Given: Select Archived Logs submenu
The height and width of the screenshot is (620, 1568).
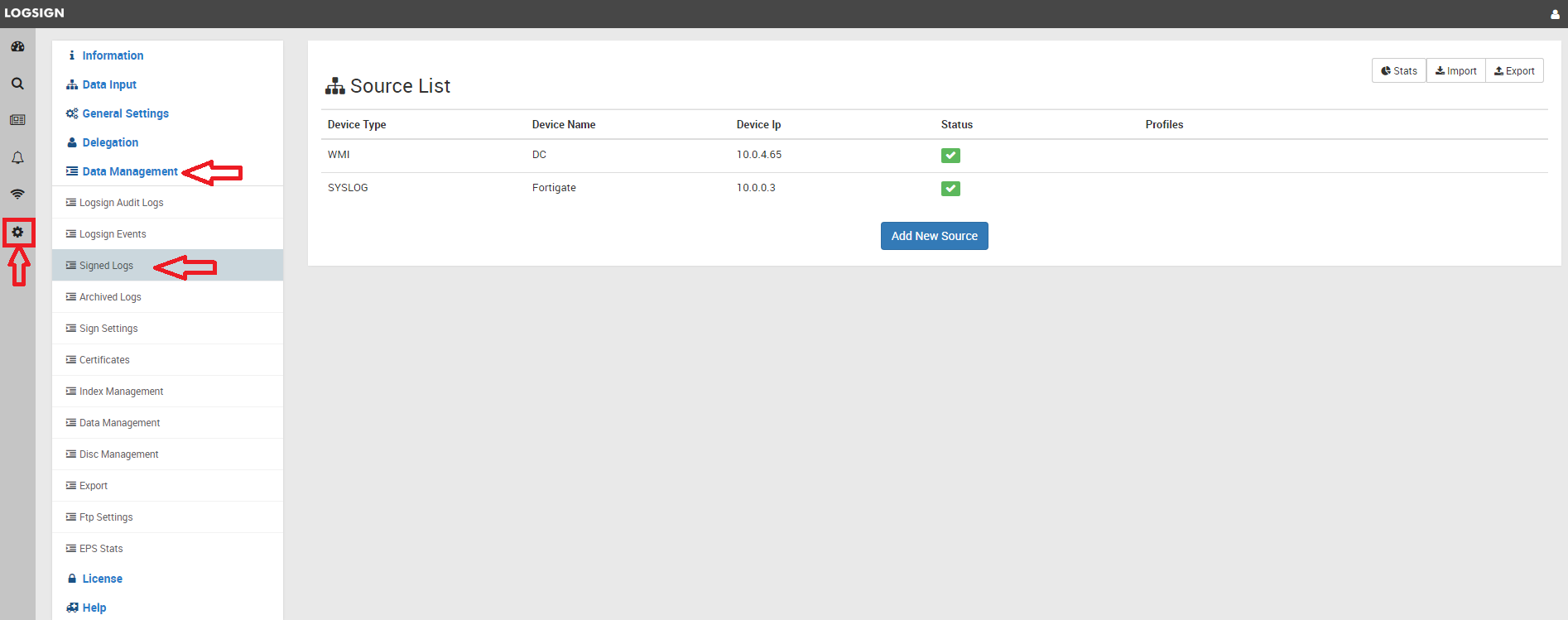Looking at the screenshot, I should tap(167, 297).
